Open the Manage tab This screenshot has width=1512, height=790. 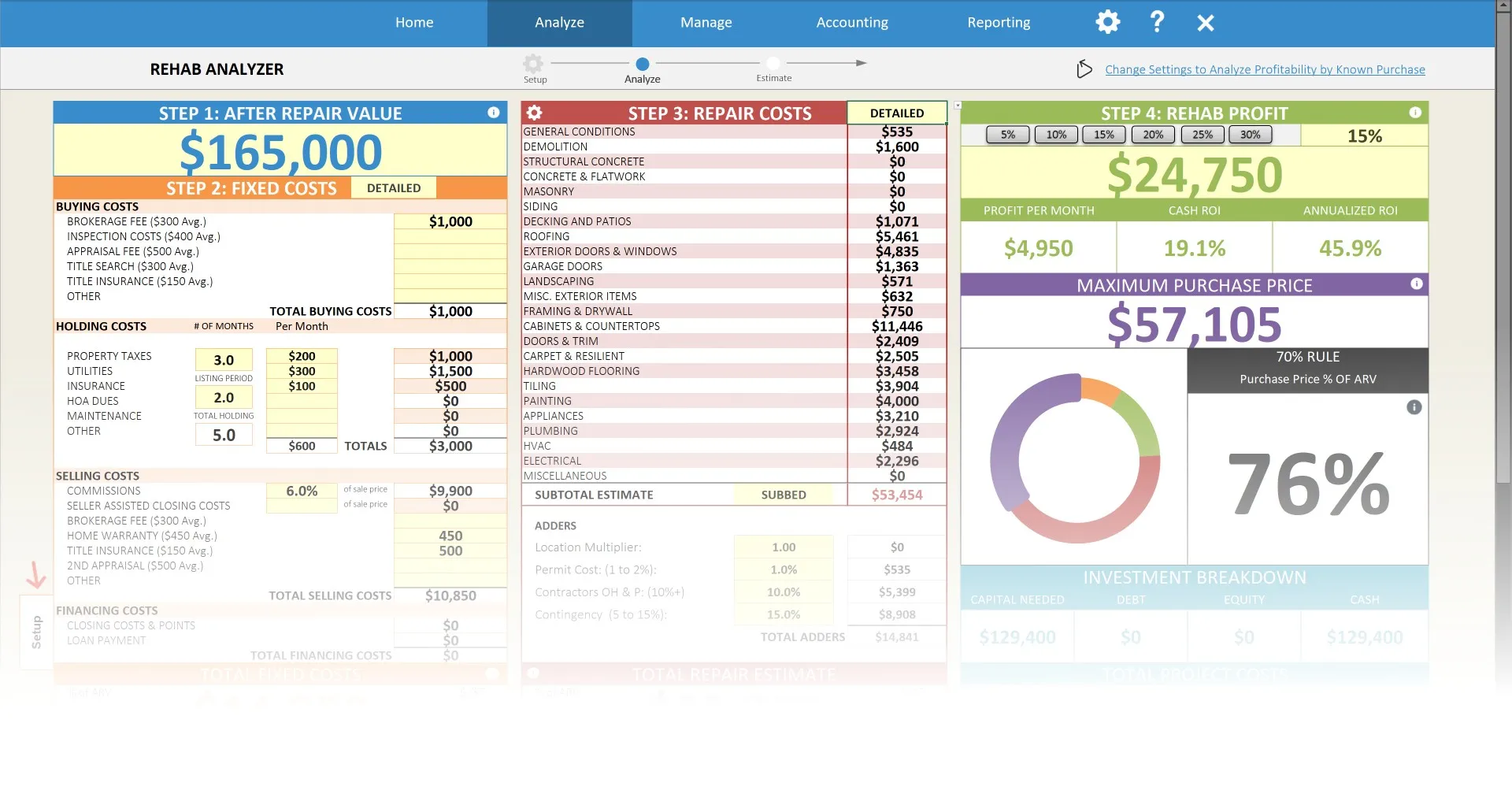pos(706,23)
